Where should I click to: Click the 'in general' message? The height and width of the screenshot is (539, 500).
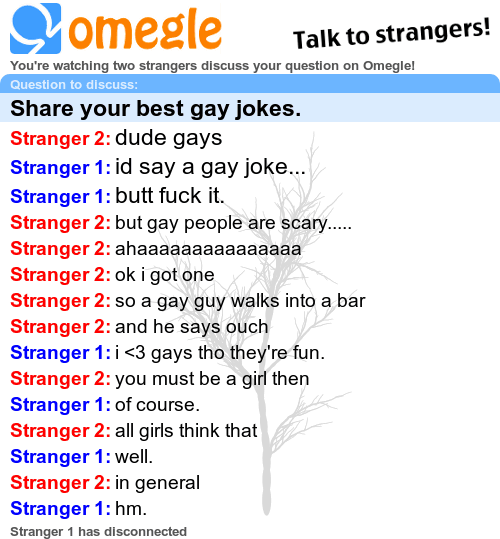[x=157, y=483]
